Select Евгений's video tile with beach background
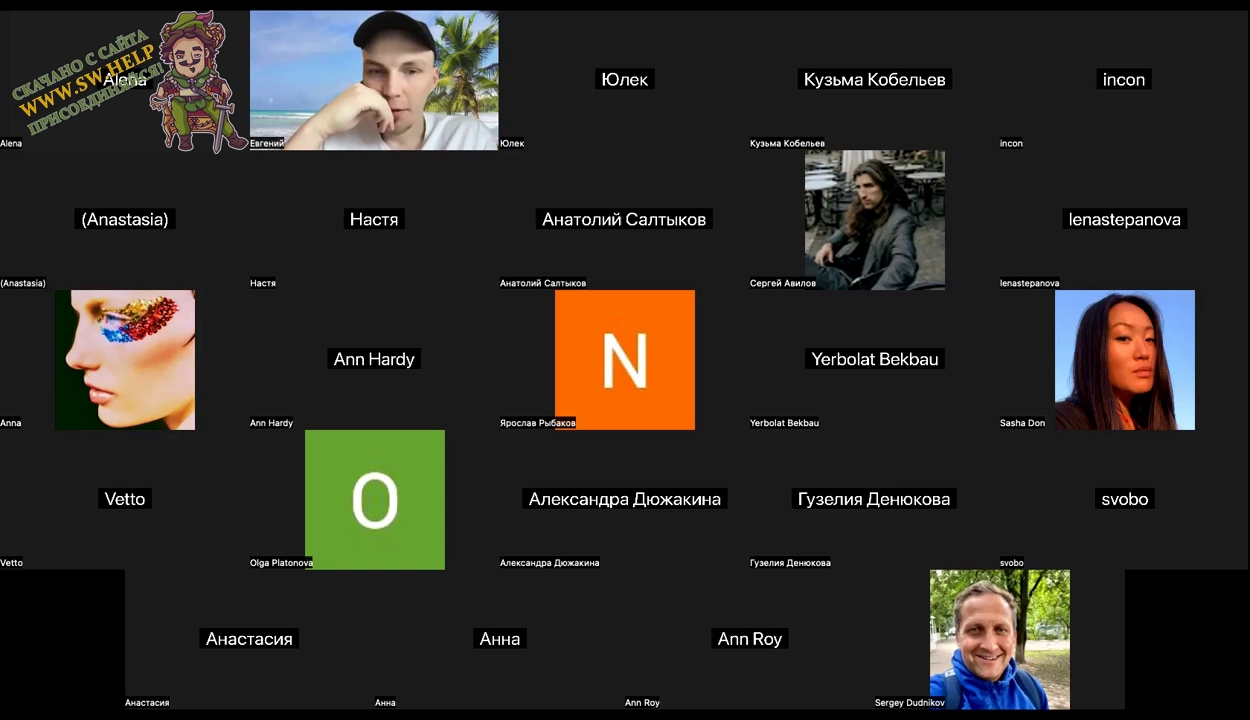This screenshot has height=720, width=1250. tap(374, 80)
